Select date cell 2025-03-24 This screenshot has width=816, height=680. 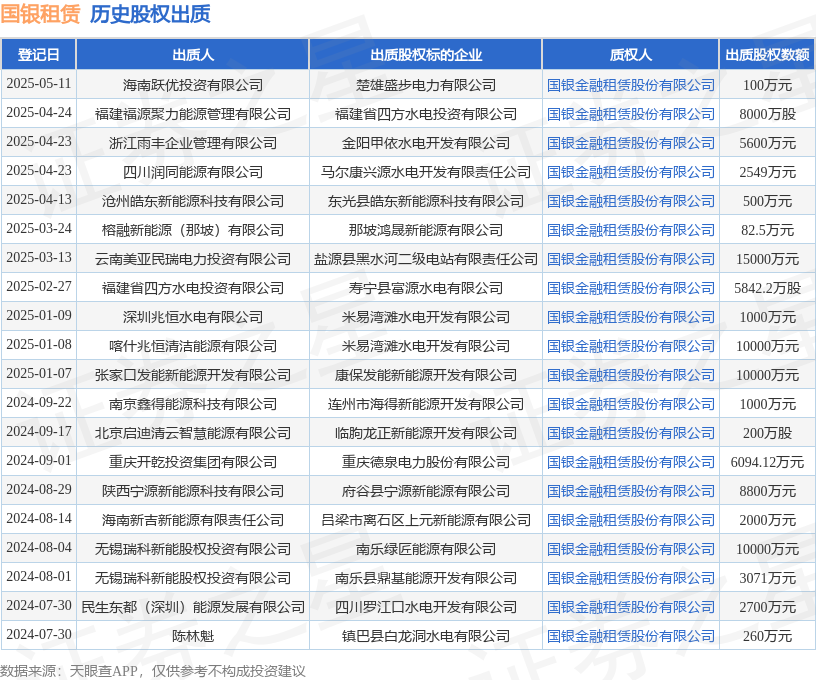tap(39, 229)
